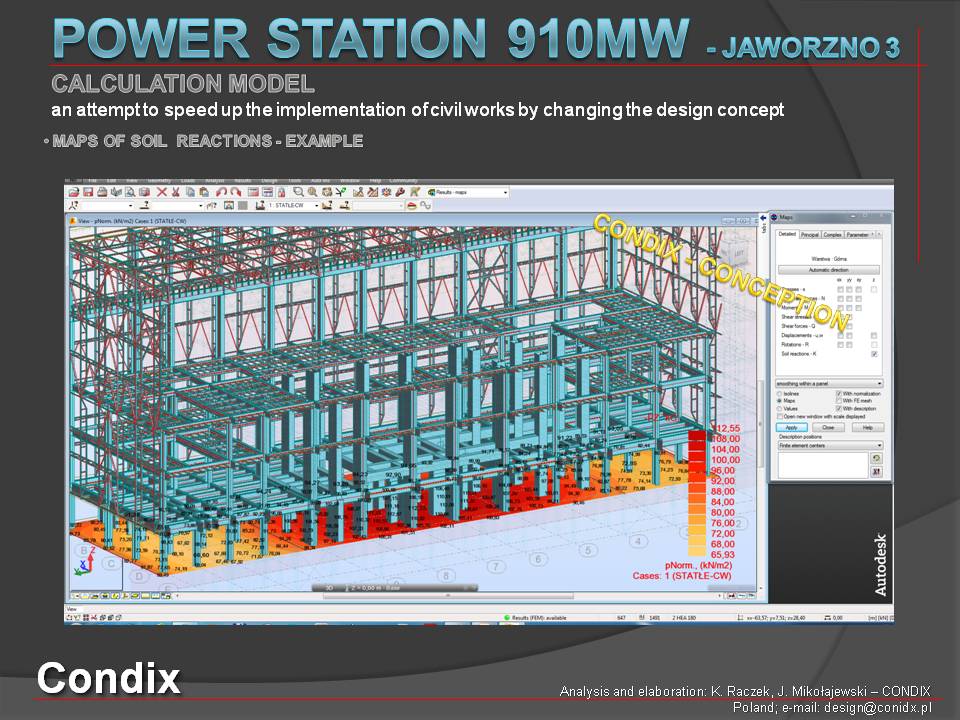
Task: Click the Copy toolbar icon
Action: pyautogui.click(x=190, y=192)
